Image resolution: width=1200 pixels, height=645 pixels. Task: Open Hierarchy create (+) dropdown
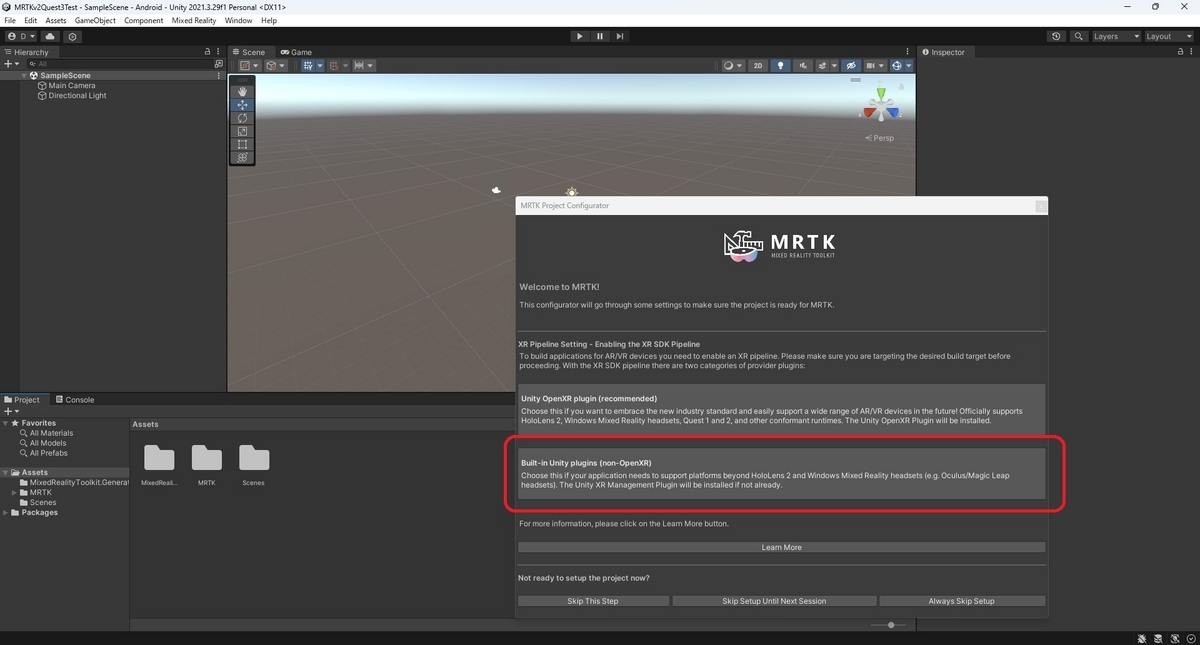(x=12, y=64)
